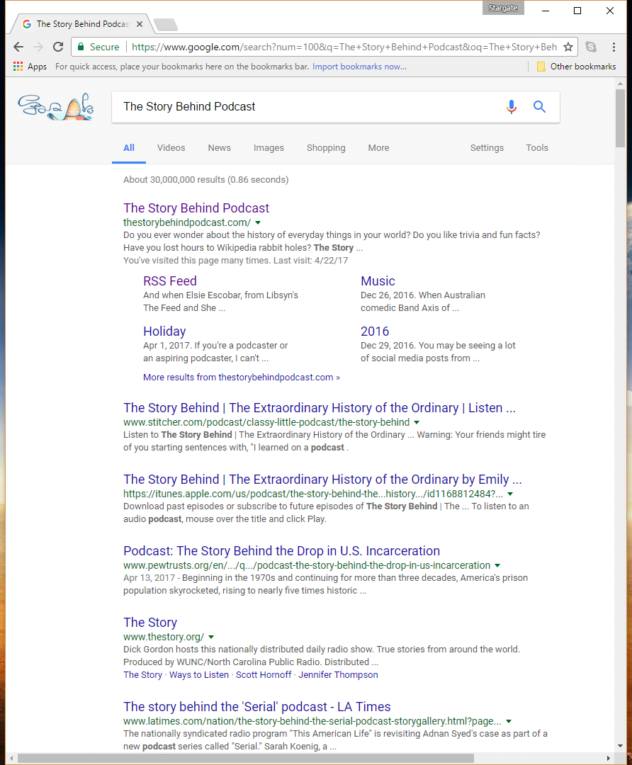Switch to the Videos search tab
The height and width of the screenshot is (765, 632).
pos(171,148)
